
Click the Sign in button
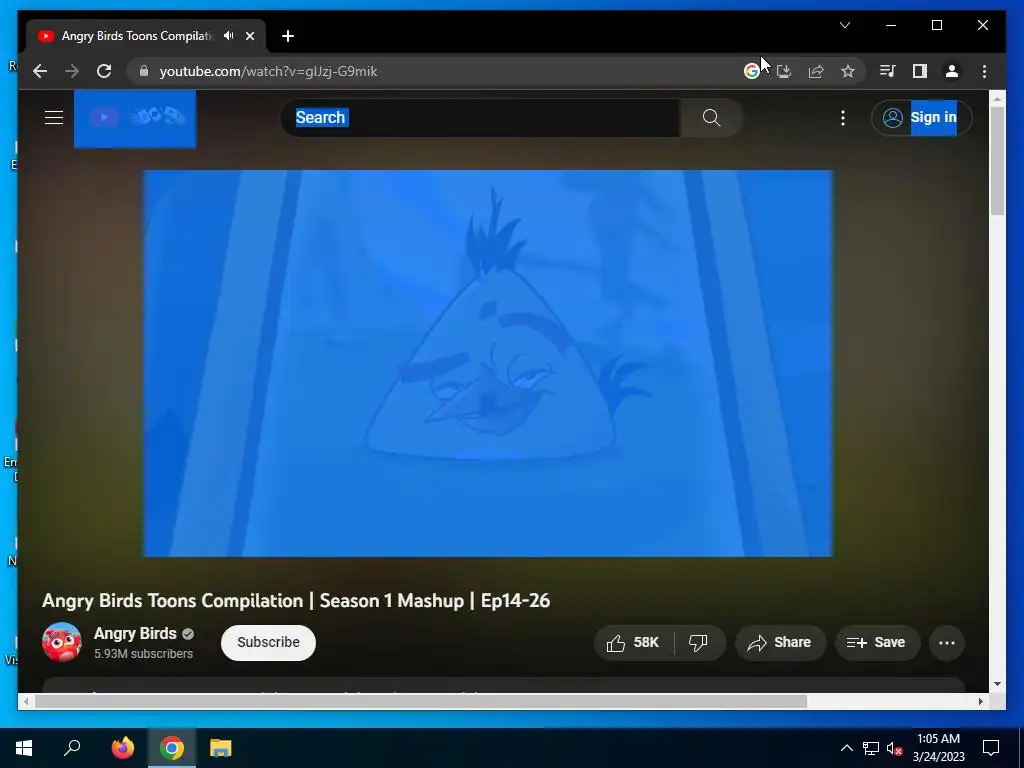coord(921,118)
